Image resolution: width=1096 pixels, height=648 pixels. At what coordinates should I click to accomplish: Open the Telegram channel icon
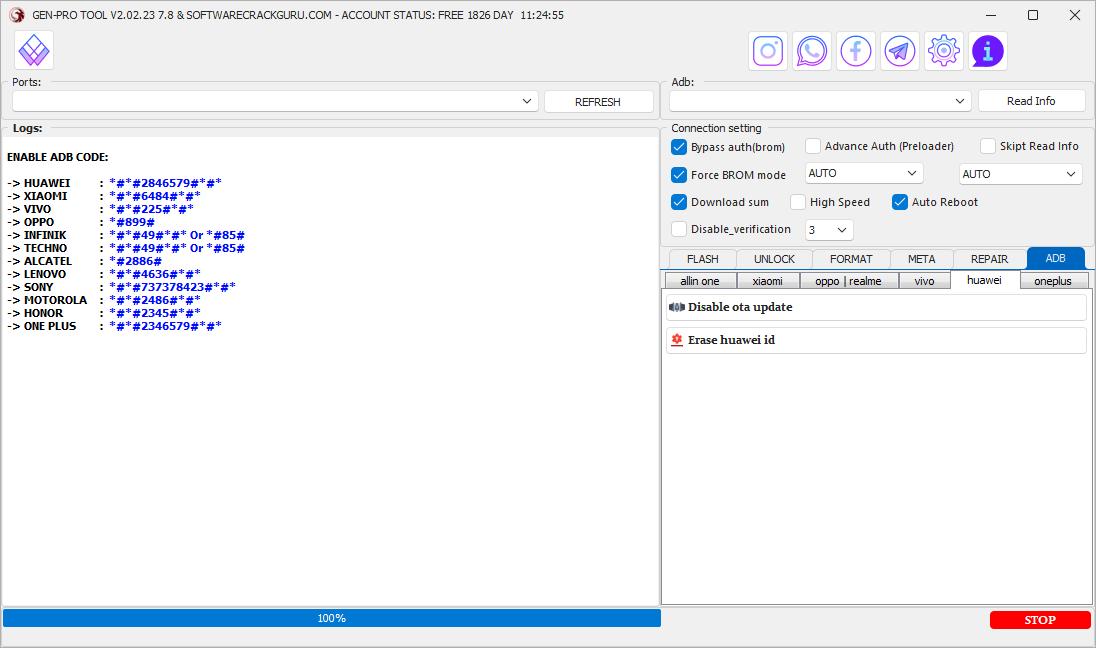(899, 50)
